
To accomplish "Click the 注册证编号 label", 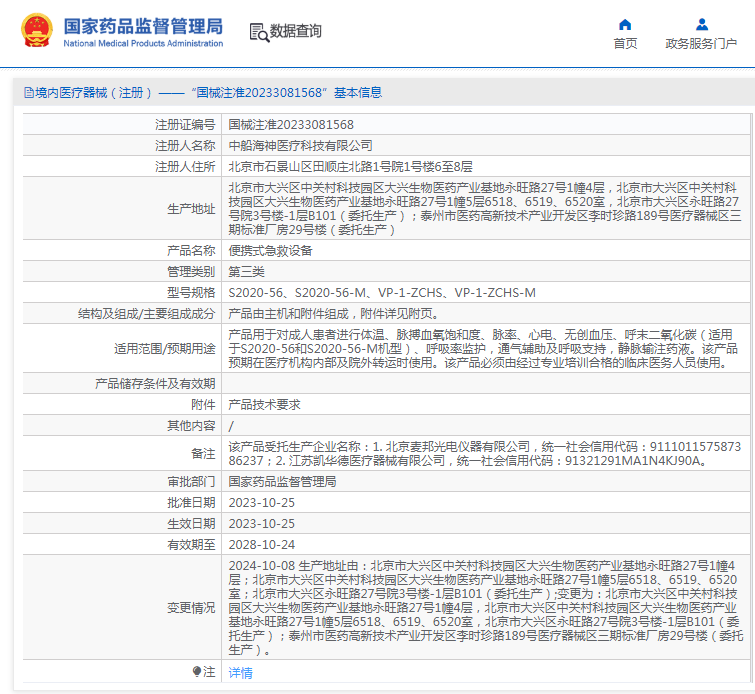I will click(x=185, y=125).
